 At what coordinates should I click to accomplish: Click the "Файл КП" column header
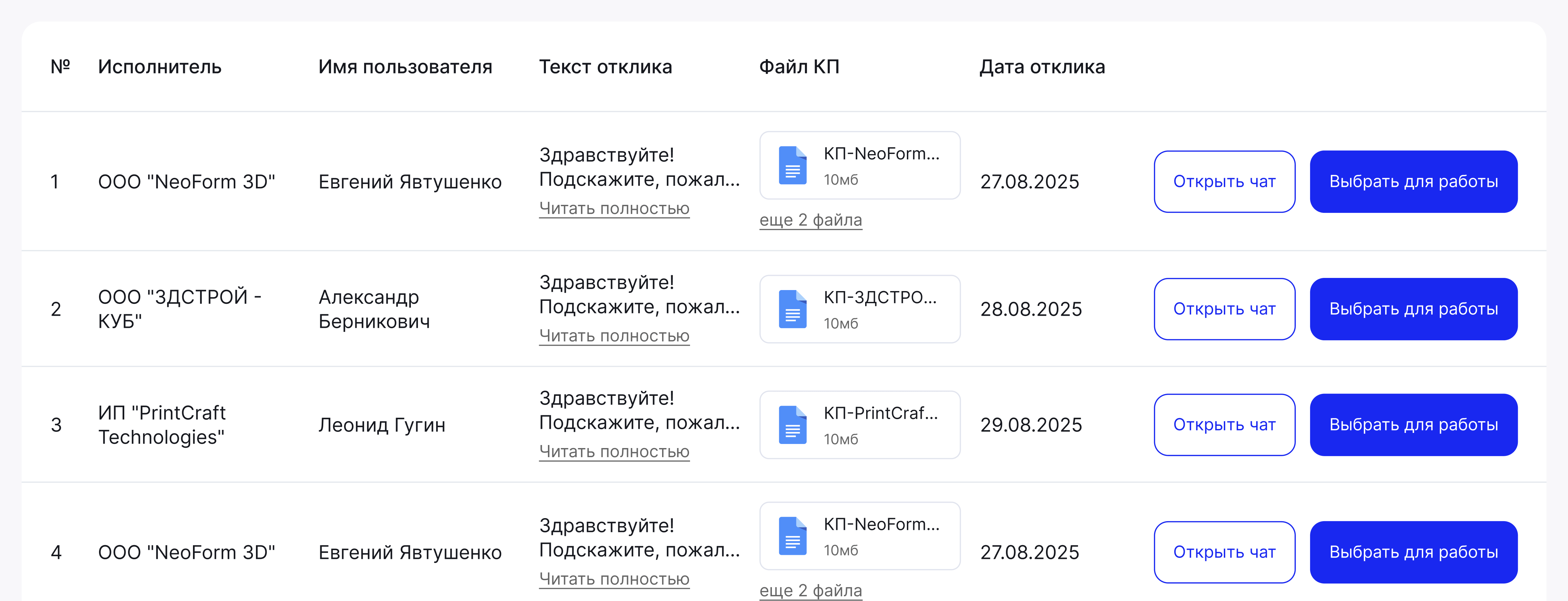click(x=799, y=67)
